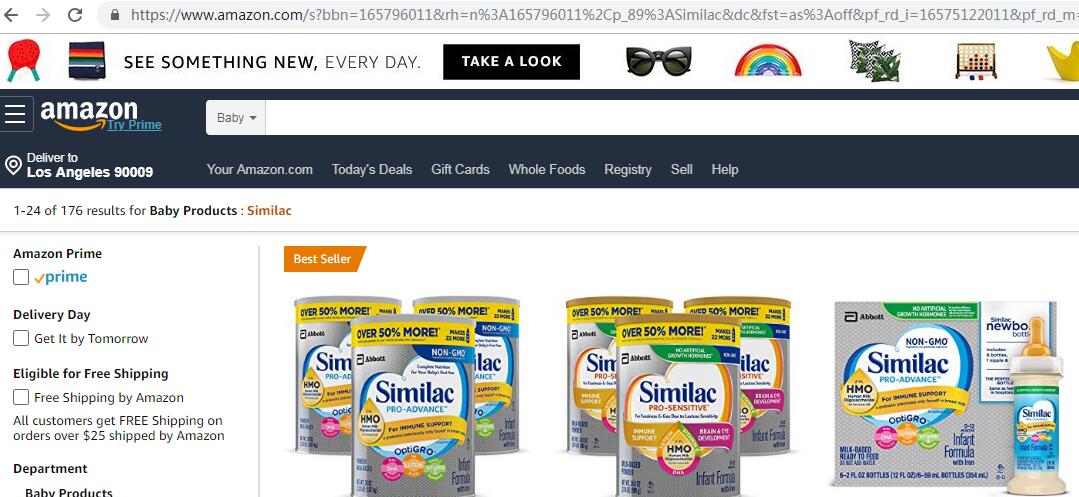Screen dimensions: 1079x497
Task: Click the Amazon logo
Action: click(89, 112)
